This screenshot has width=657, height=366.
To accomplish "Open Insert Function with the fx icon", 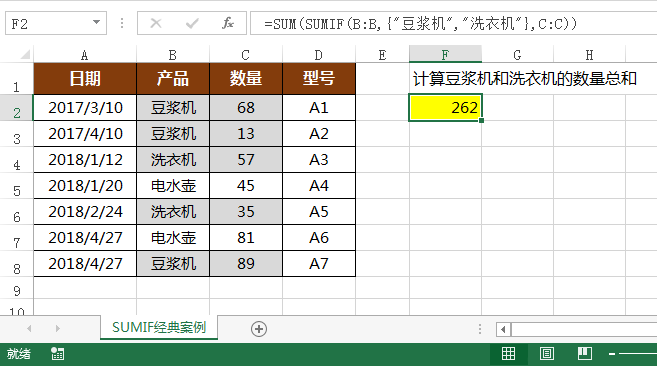I will click(x=228, y=23).
